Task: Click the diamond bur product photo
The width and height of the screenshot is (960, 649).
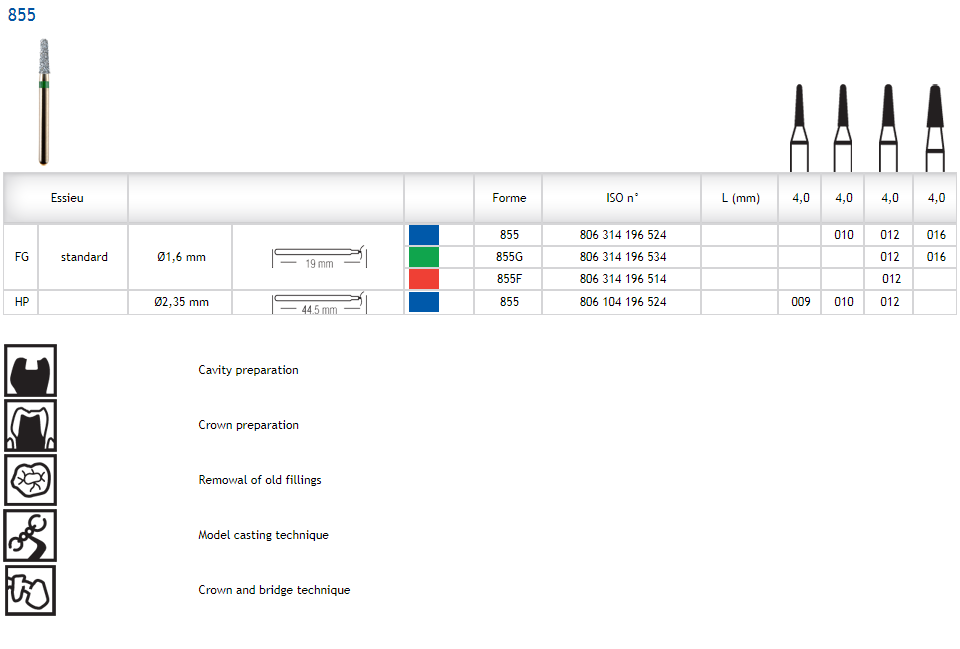Action: click(x=44, y=100)
